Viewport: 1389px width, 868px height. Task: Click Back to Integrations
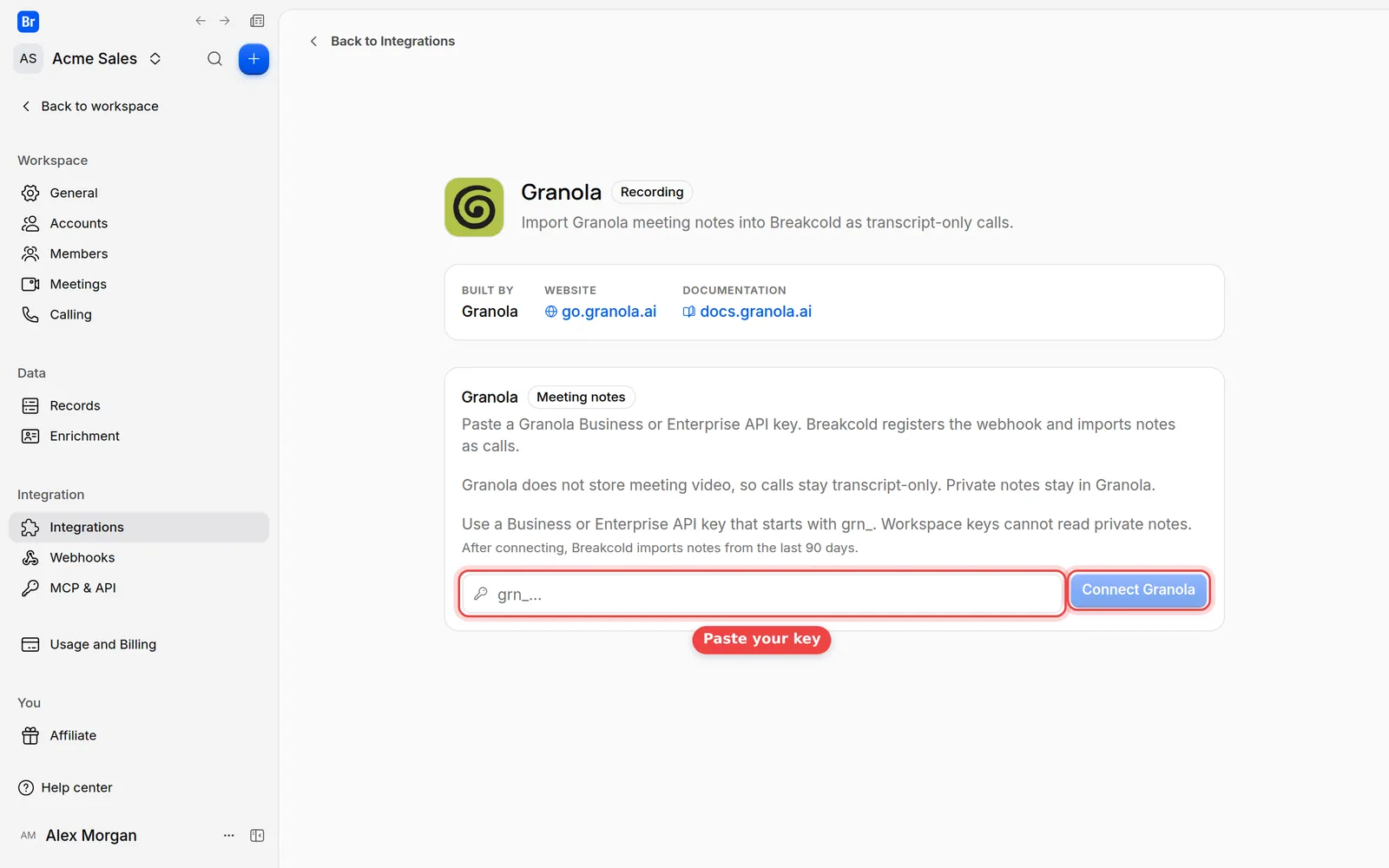click(382, 41)
